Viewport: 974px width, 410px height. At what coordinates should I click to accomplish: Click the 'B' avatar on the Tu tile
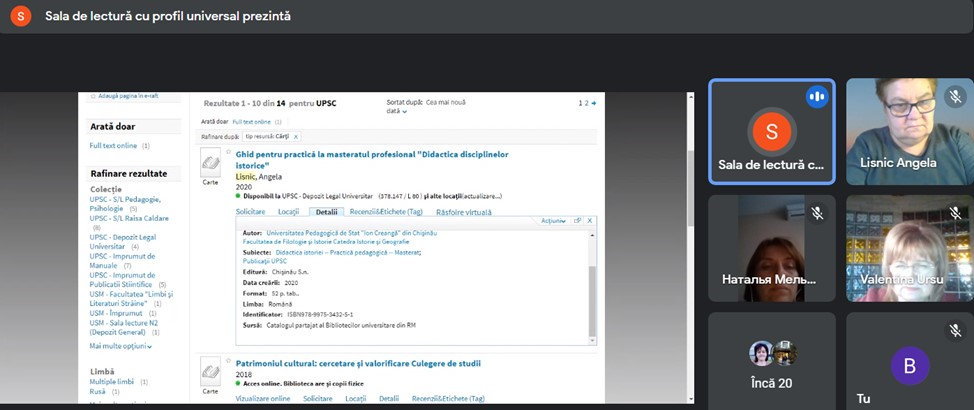(x=910, y=365)
